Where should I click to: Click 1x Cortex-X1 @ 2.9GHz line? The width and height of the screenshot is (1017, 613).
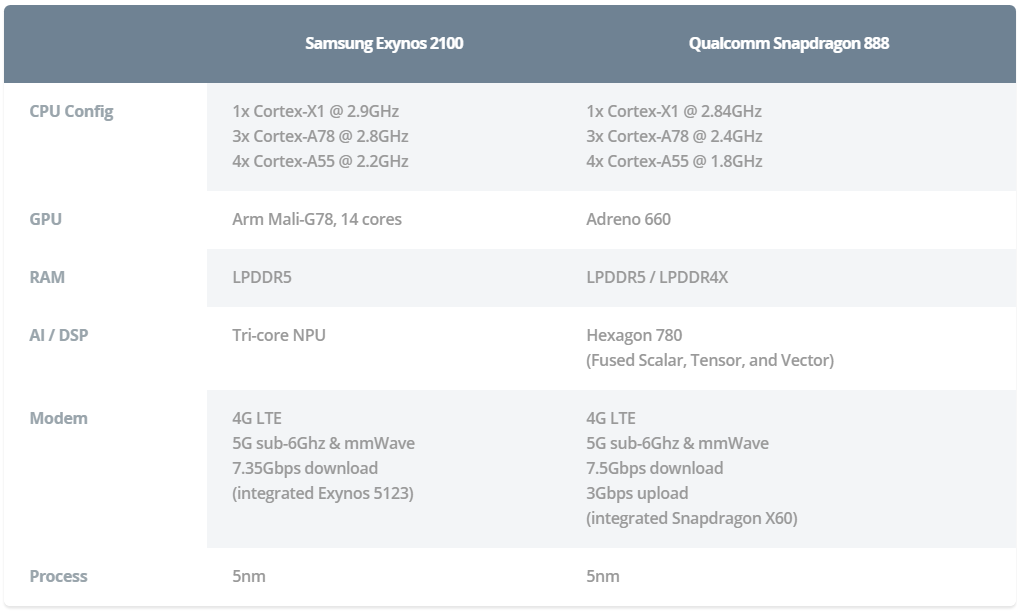point(315,111)
